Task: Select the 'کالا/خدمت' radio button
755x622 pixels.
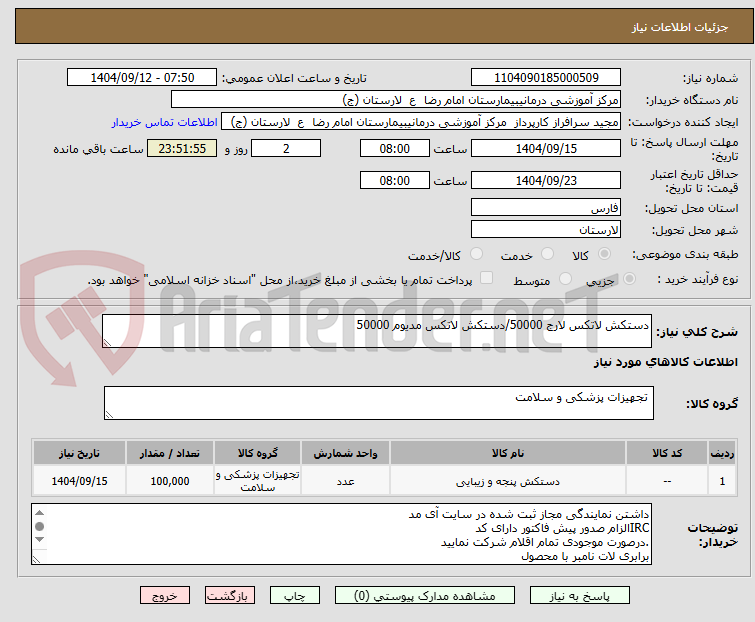Action: 476,254
